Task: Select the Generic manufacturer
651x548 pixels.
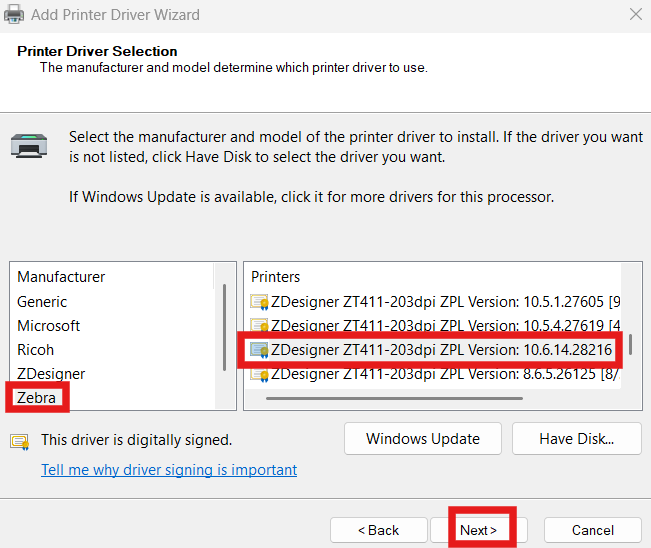Action: click(42, 302)
